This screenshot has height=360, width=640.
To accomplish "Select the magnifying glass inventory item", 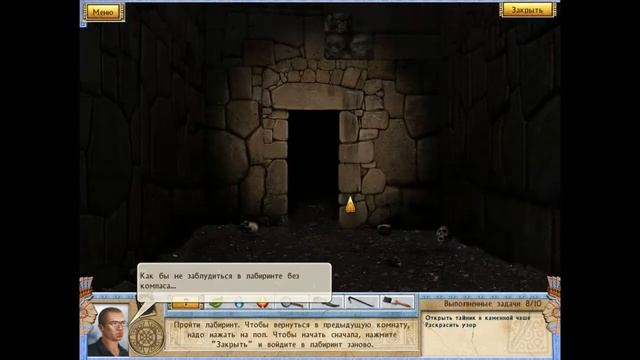I will coord(291,303).
